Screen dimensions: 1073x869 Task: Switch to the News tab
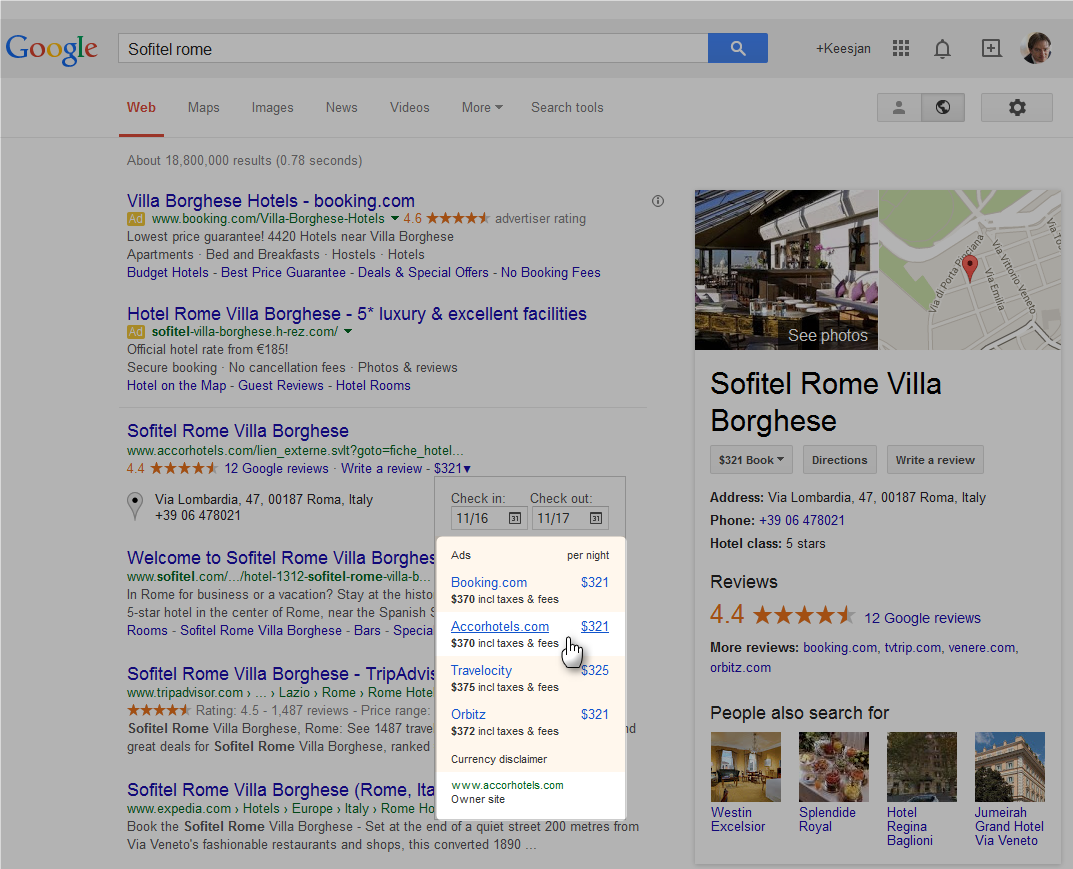click(341, 107)
